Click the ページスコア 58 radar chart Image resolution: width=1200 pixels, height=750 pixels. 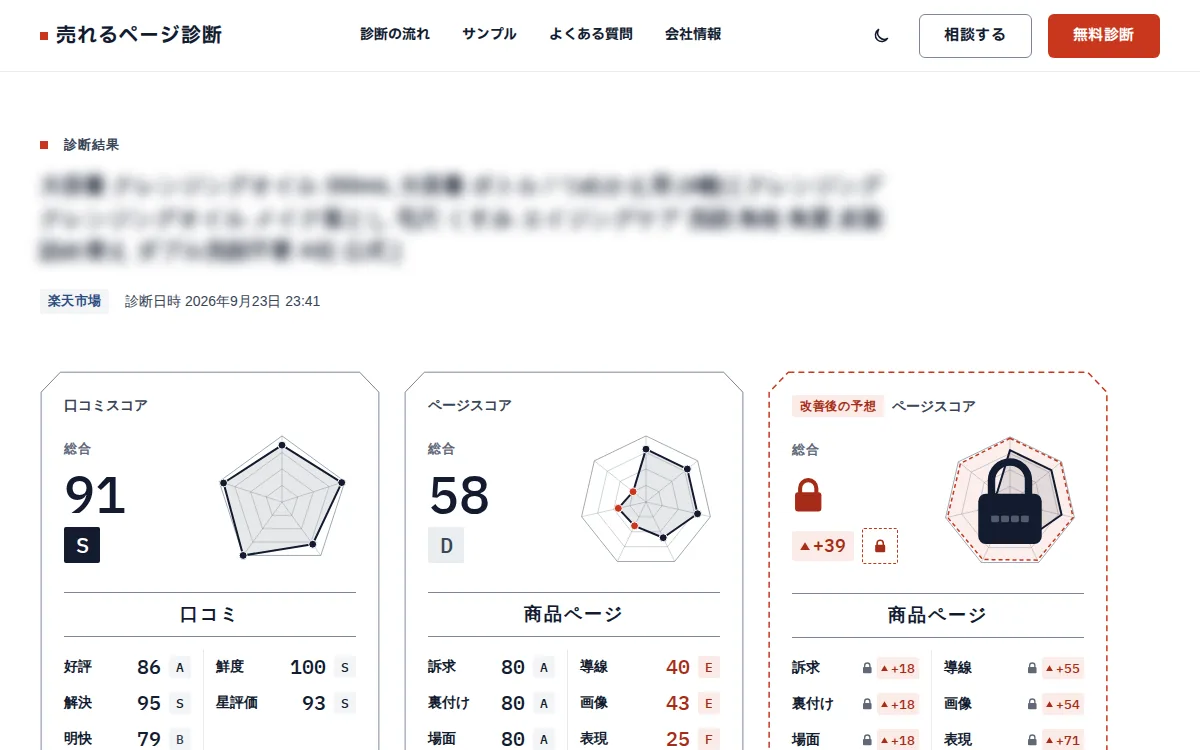click(647, 500)
